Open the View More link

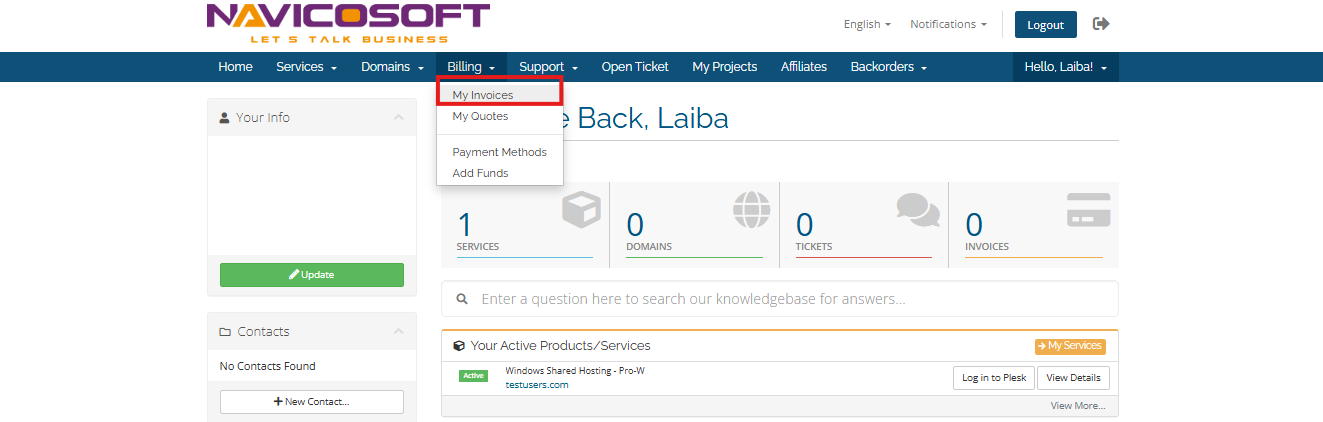pos(1078,406)
